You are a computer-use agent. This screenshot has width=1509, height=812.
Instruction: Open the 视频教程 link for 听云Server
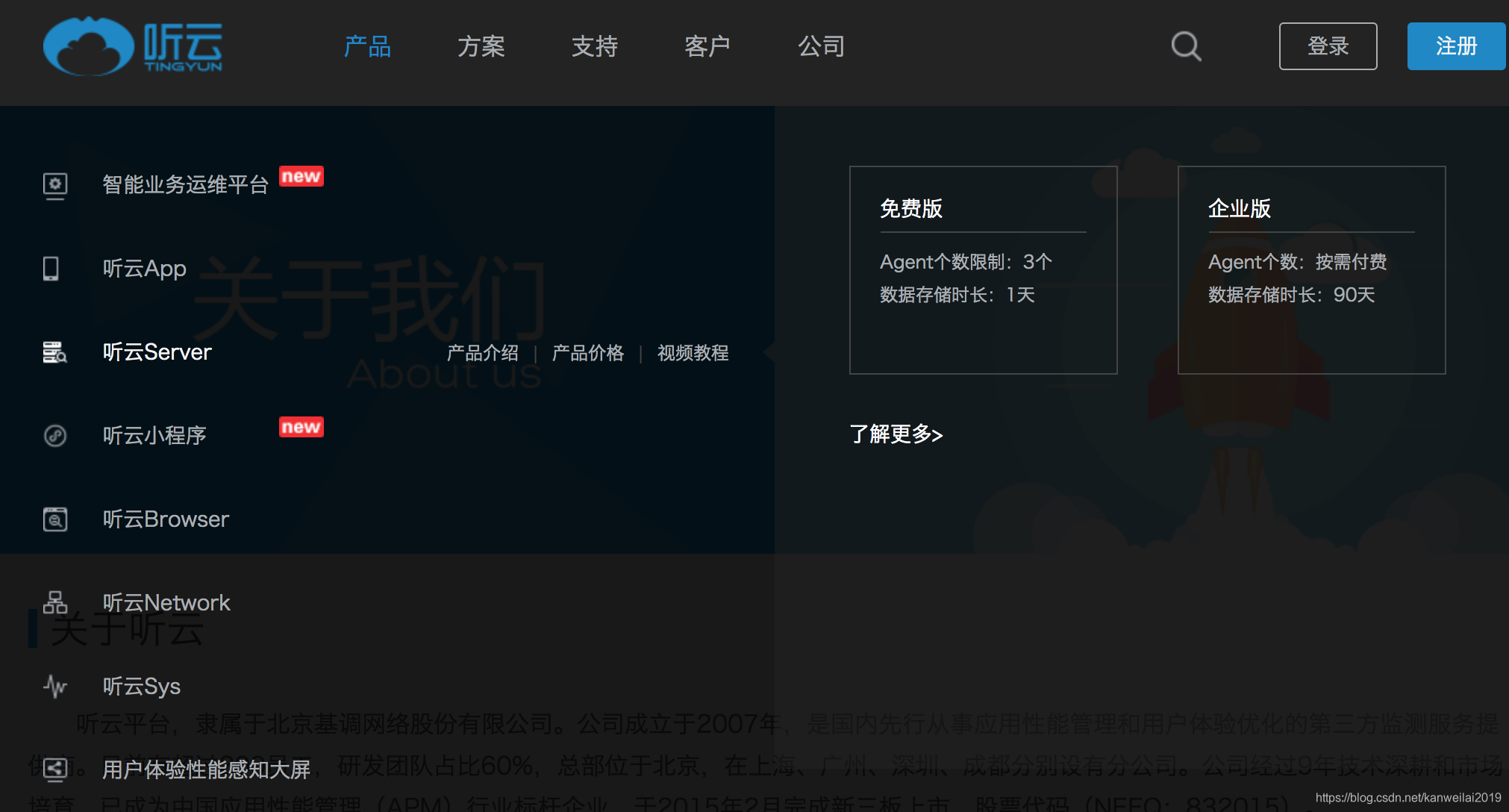pyautogui.click(x=693, y=353)
